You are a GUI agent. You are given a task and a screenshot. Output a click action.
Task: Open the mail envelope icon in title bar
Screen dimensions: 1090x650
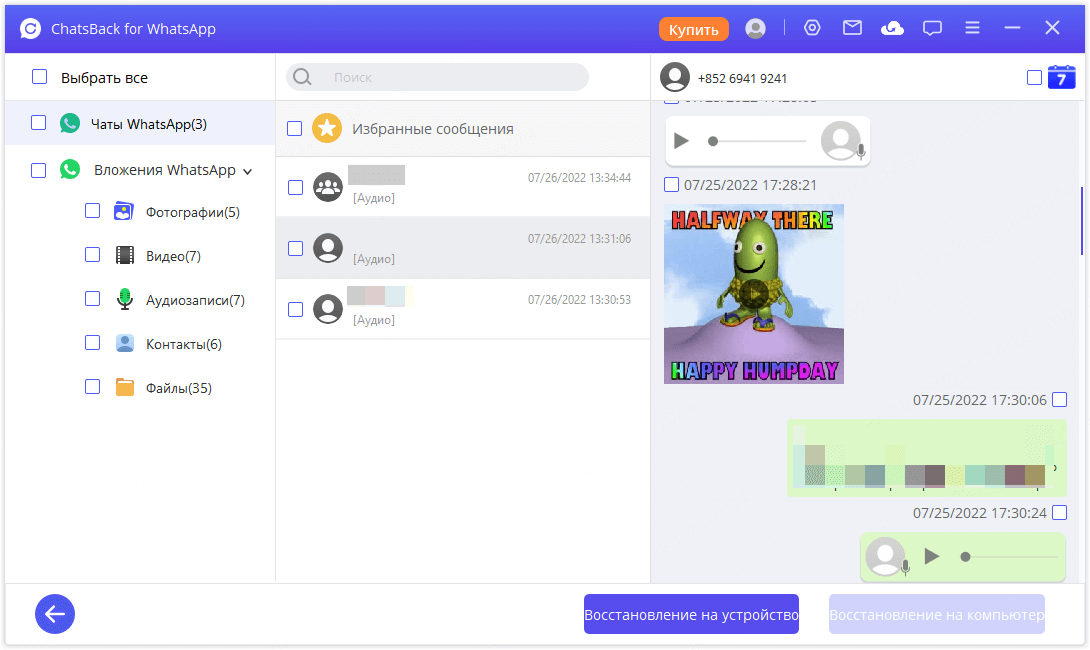(852, 28)
